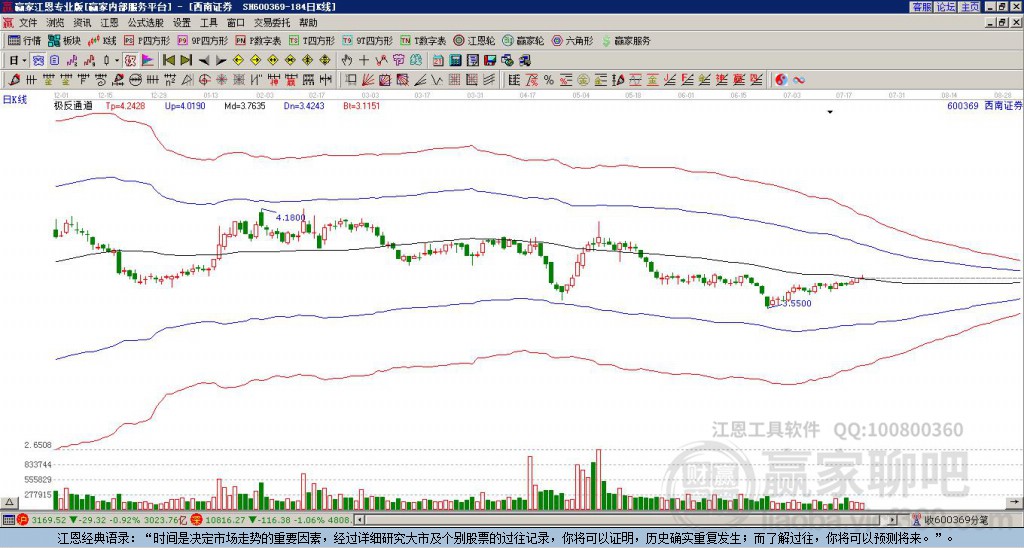Click the 4.1800 high price label
1024x548 pixels.
(291, 218)
